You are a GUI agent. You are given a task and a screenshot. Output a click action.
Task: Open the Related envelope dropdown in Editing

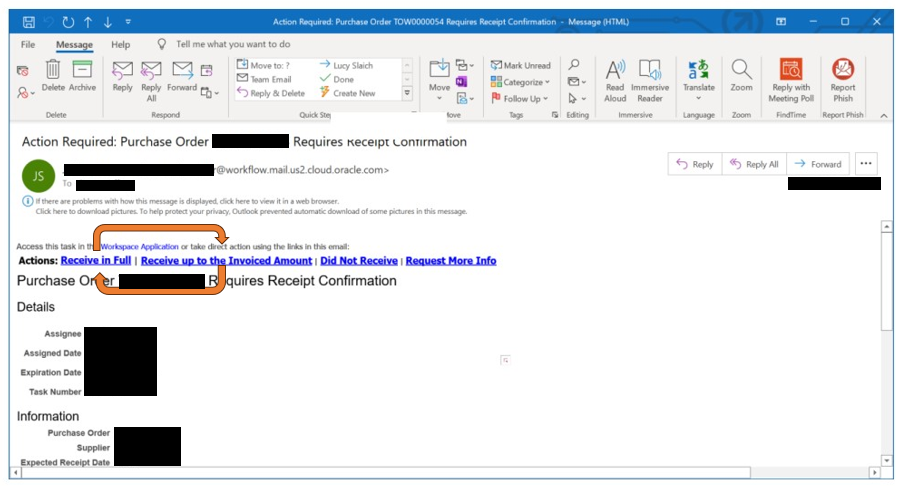576,82
